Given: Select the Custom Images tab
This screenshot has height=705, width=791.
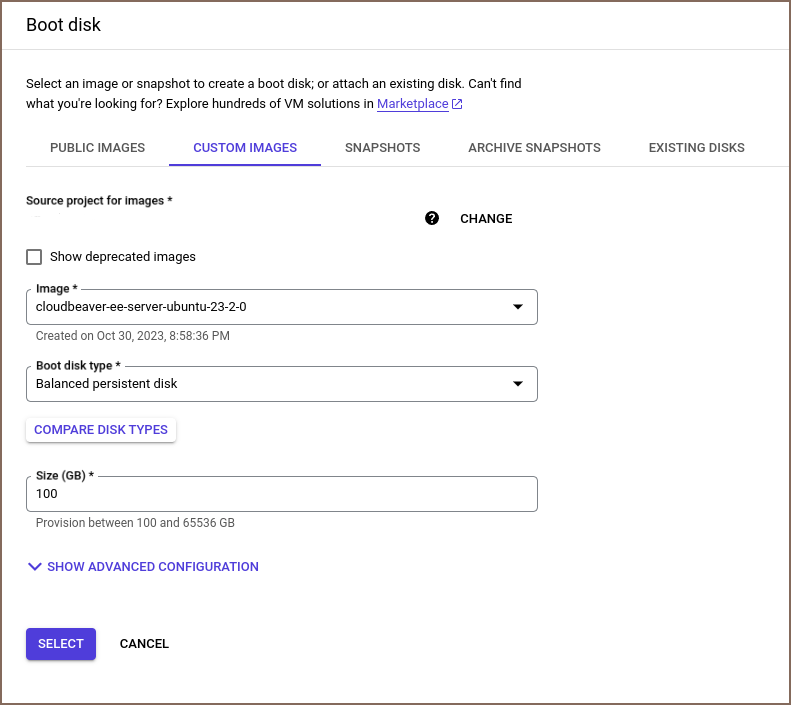Looking at the screenshot, I should tap(245, 148).
